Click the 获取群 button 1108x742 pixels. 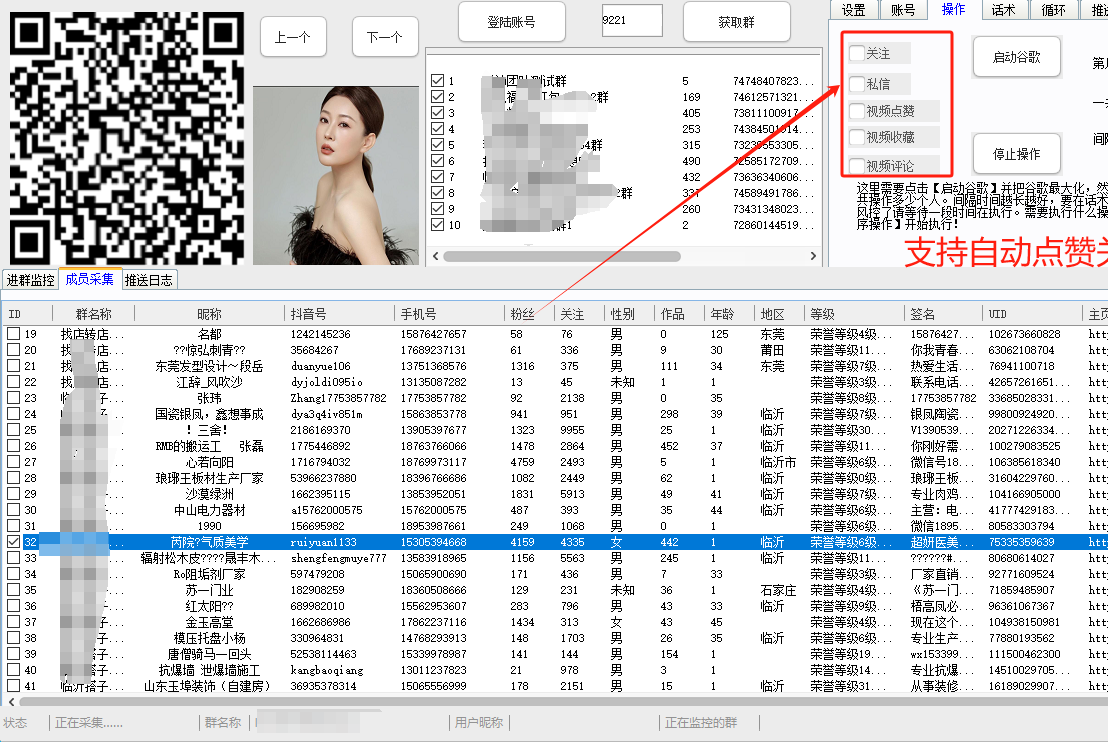[736, 22]
